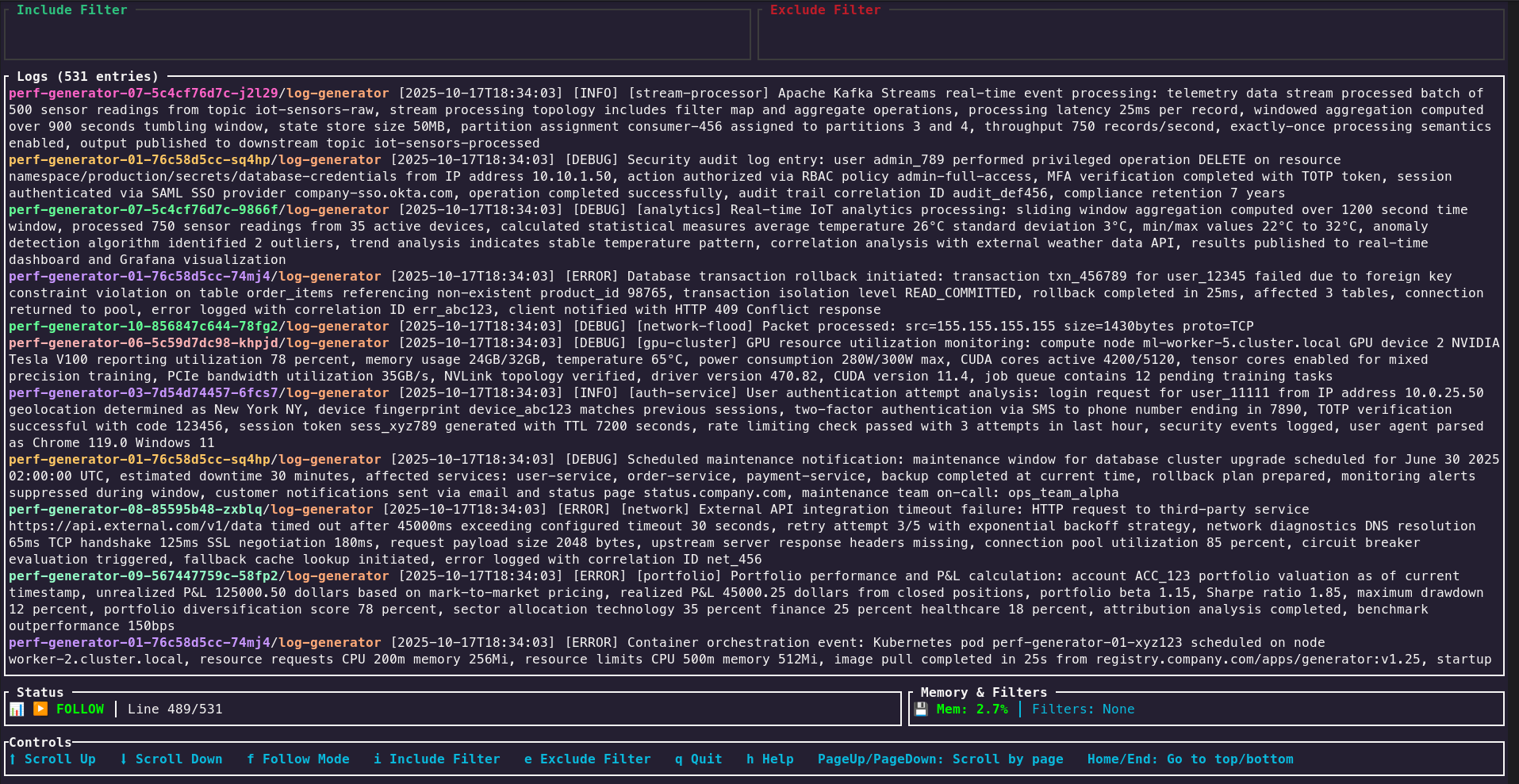Toggle the green FOLLOW status indicator
The image size is (1519, 784).
pos(80,709)
